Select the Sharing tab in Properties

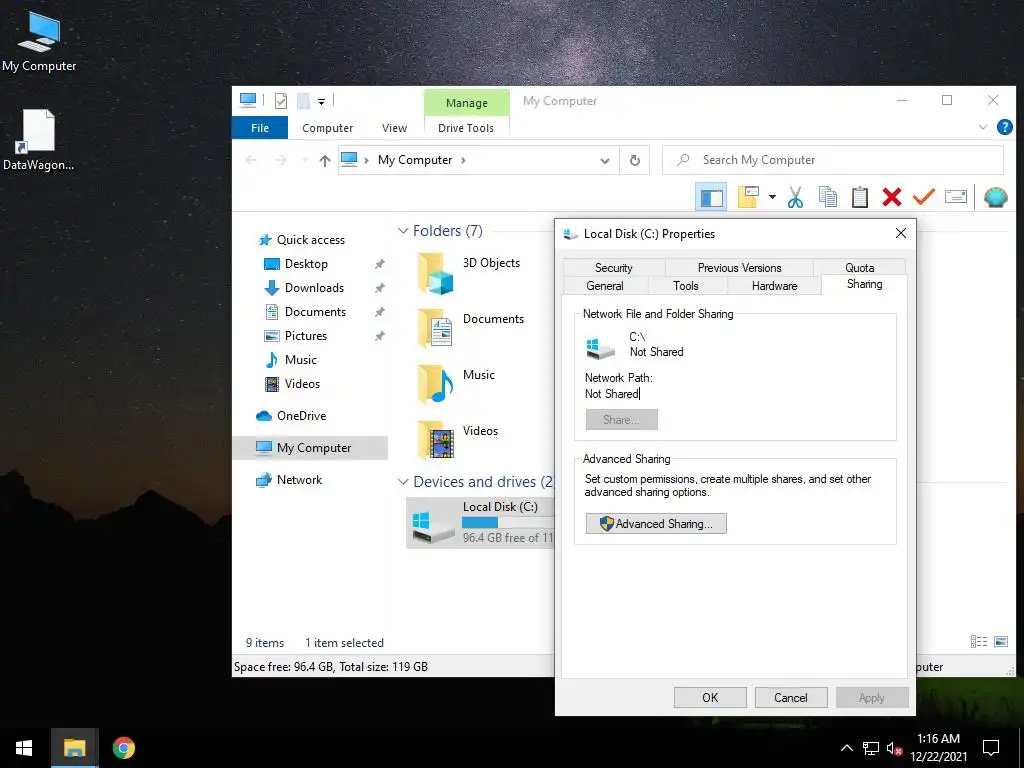tap(864, 284)
